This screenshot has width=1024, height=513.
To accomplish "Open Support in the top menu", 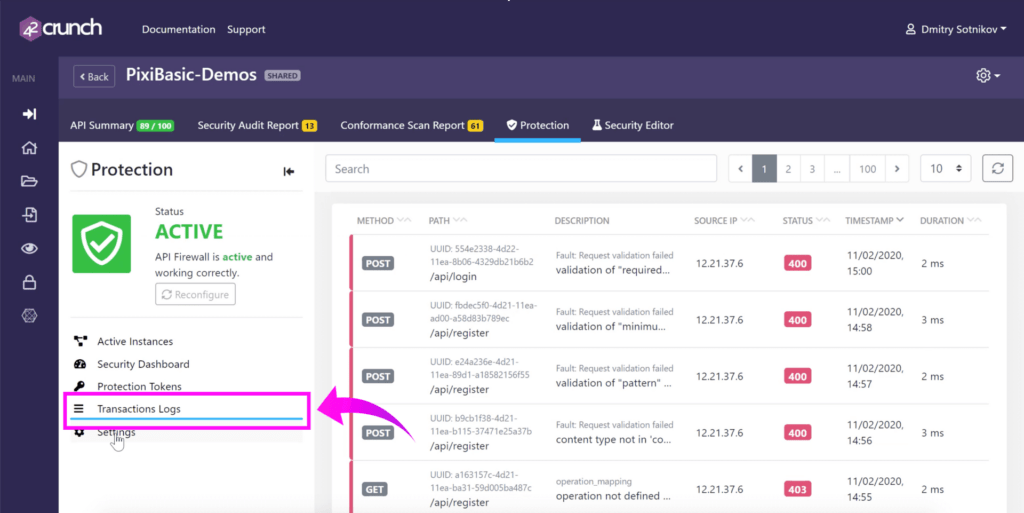I will point(246,29).
